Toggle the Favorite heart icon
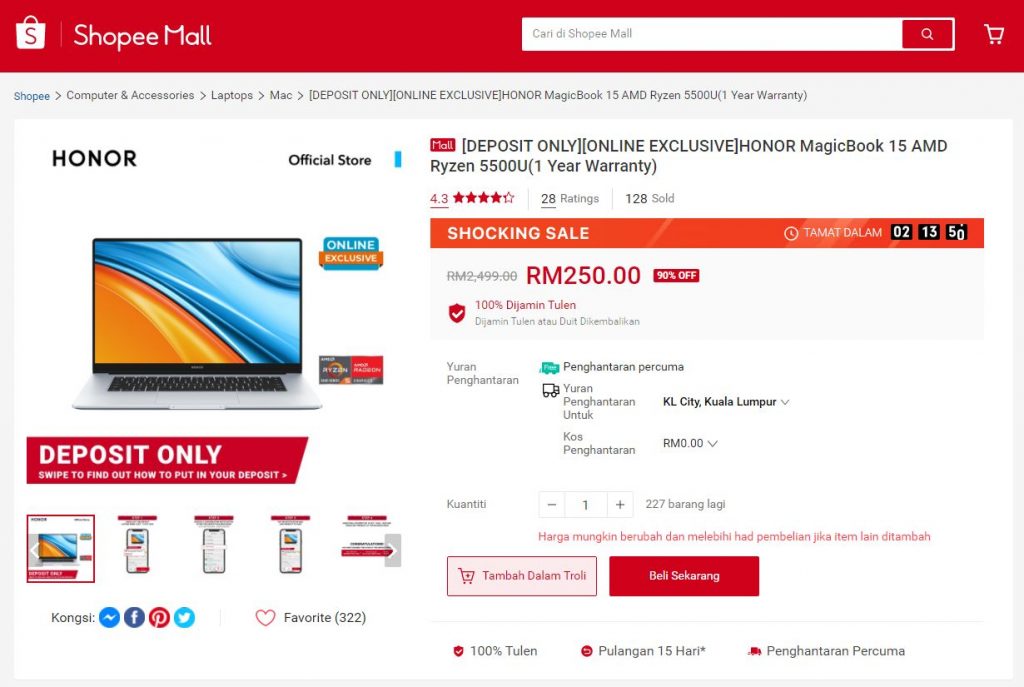 tap(265, 617)
